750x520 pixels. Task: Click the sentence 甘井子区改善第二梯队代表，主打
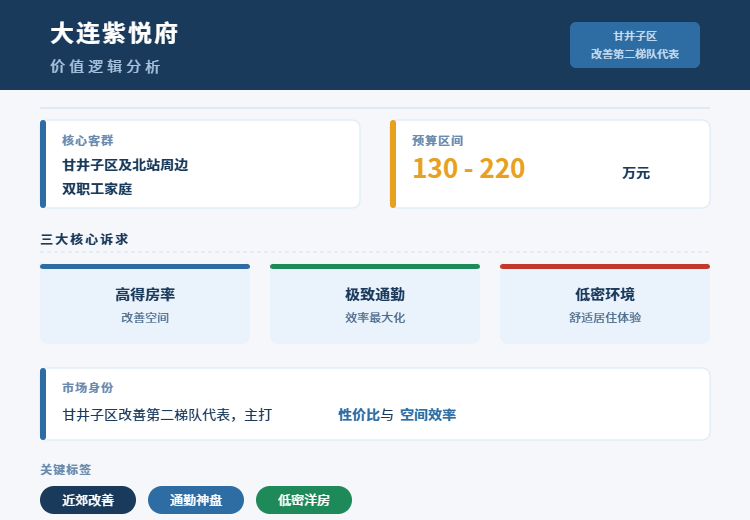point(167,415)
